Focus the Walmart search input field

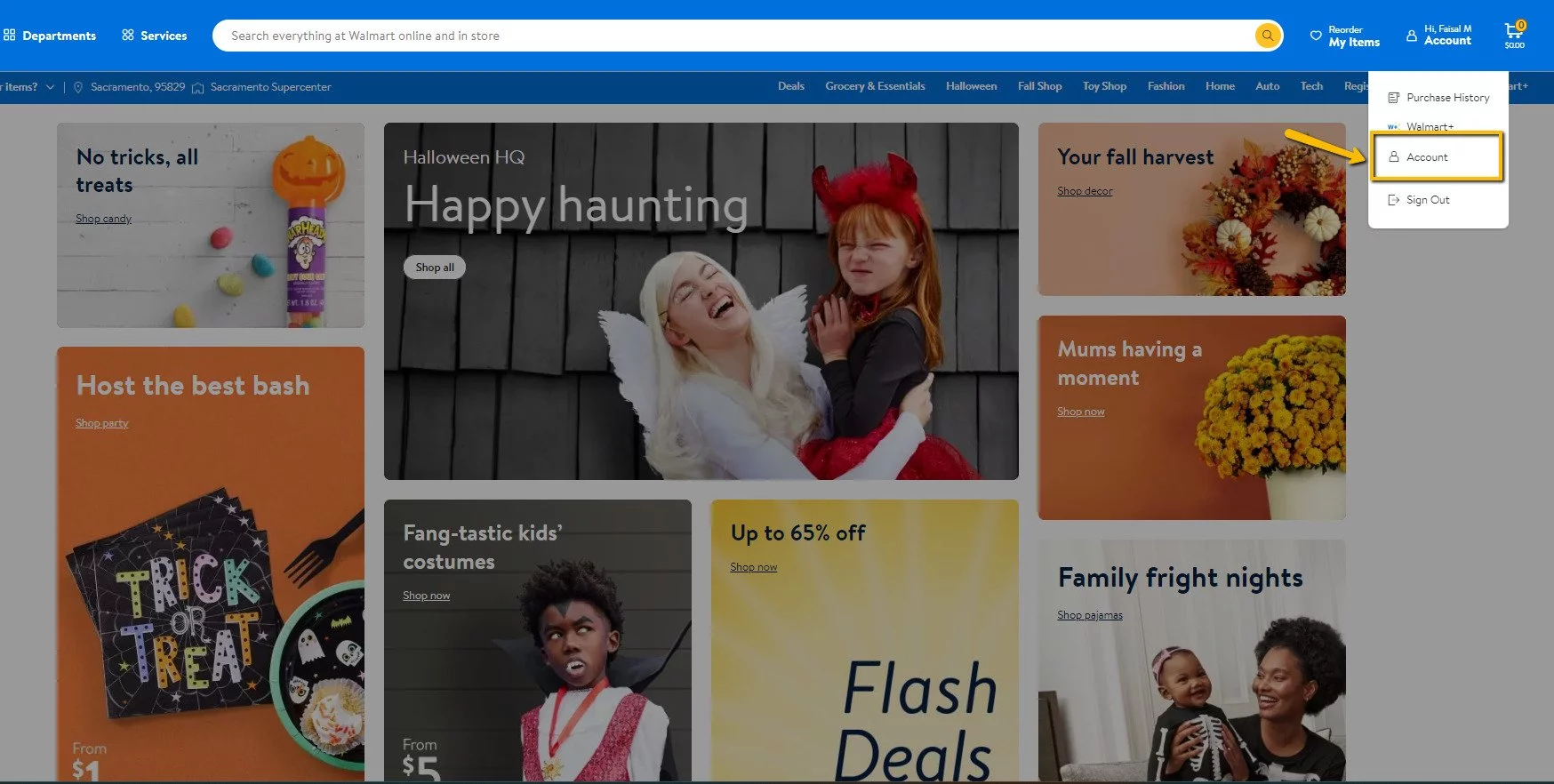(x=729, y=36)
